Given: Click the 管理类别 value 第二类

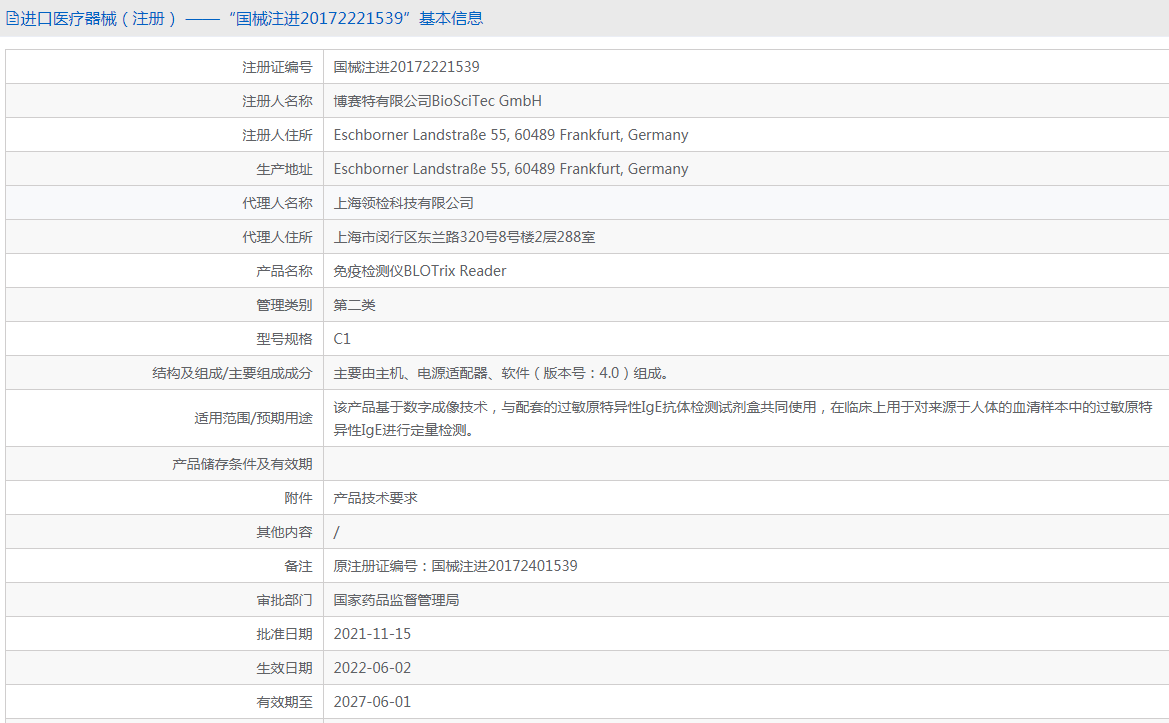Looking at the screenshot, I should 354,305.
